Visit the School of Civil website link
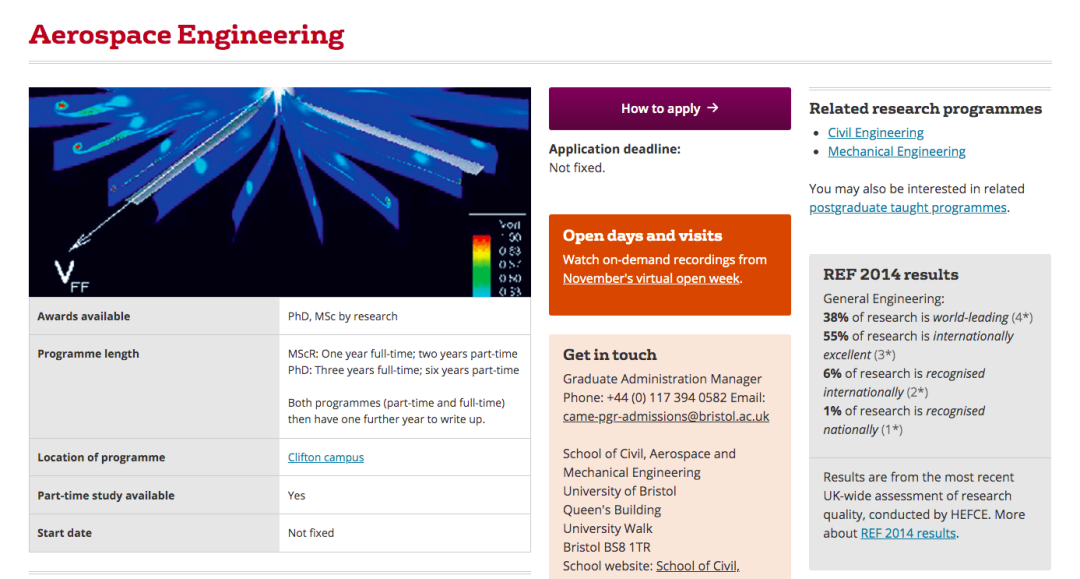Viewport: 1080px width, 579px height. point(697,566)
